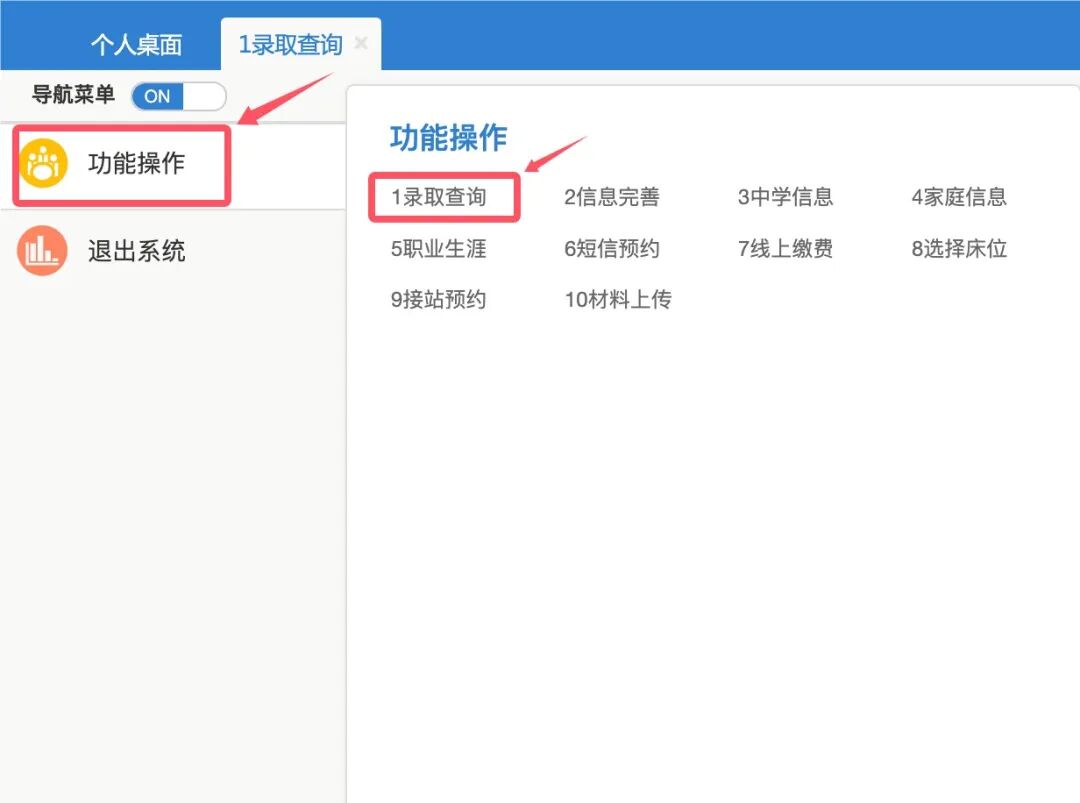
Task: Click the 功能操作 sidebar icon
Action: click(x=42, y=164)
